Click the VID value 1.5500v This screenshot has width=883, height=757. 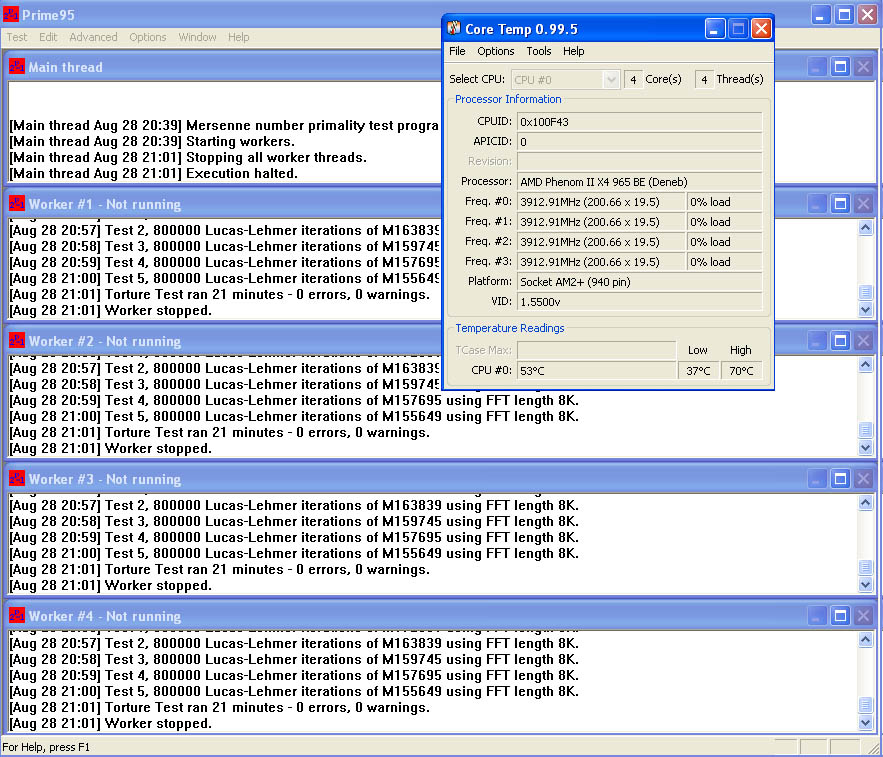tap(639, 302)
